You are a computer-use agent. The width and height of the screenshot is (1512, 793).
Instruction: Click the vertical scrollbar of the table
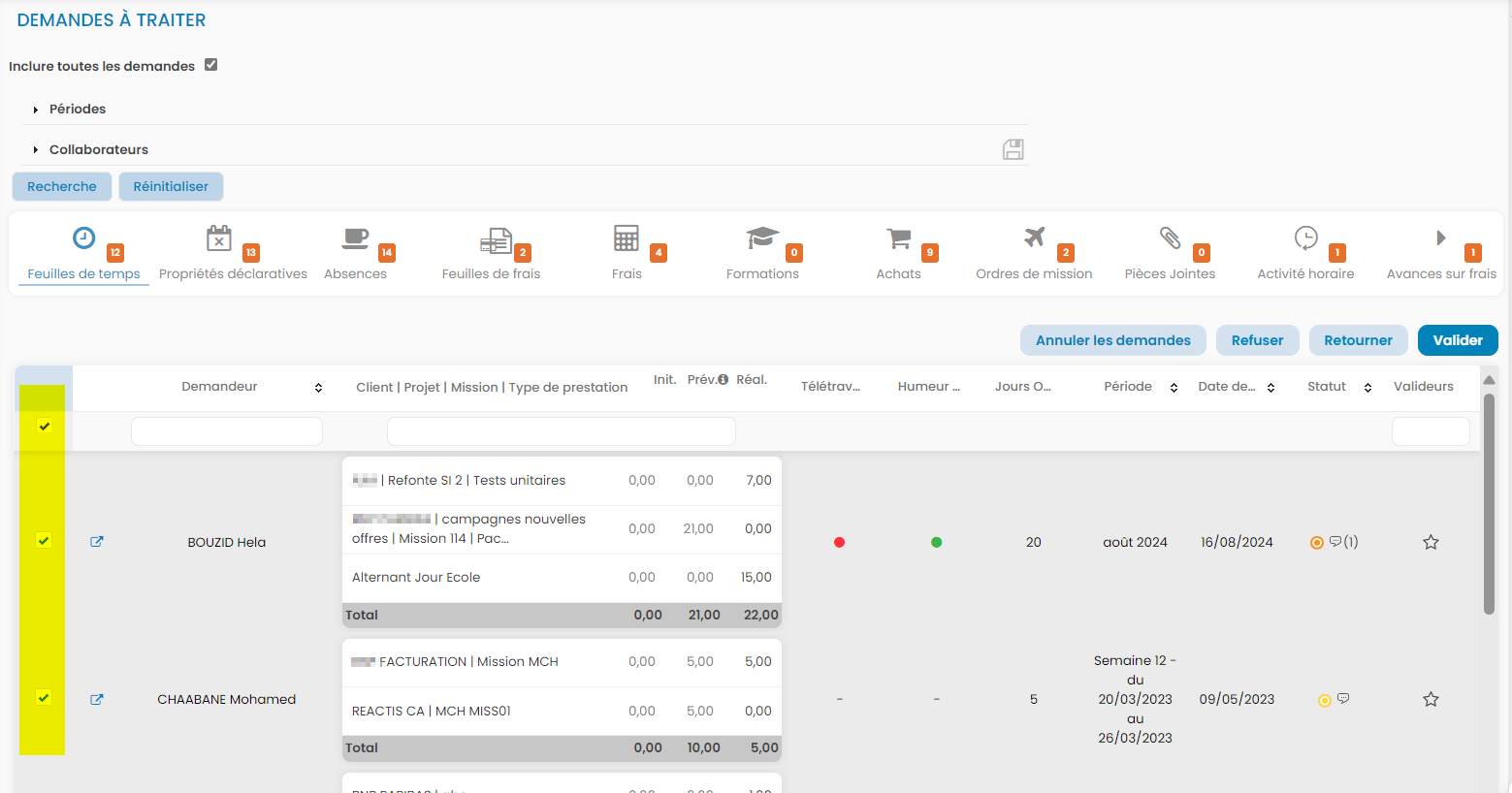1489,504
